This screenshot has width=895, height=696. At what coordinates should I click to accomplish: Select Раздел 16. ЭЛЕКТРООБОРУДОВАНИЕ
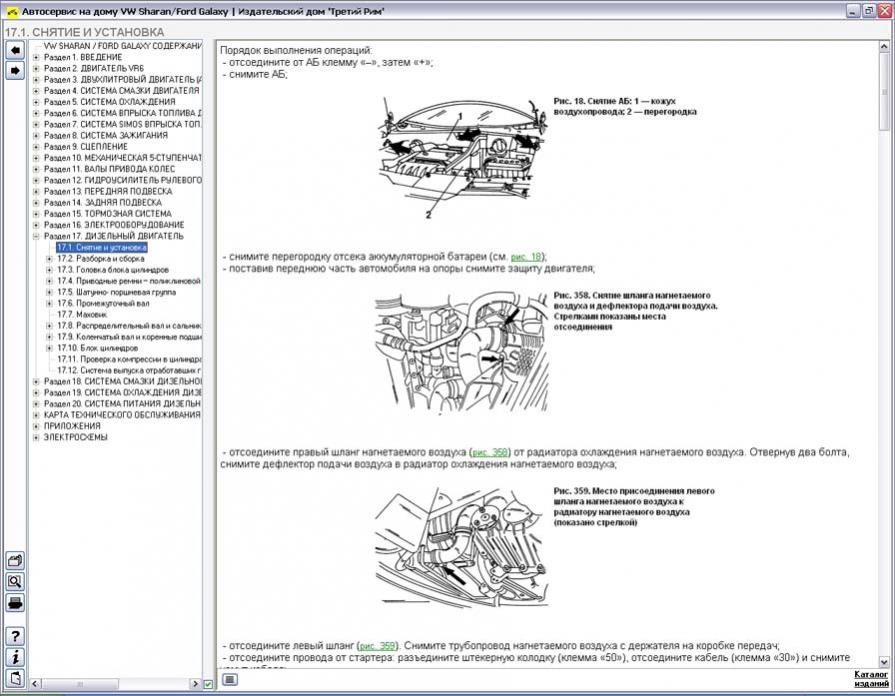114,225
